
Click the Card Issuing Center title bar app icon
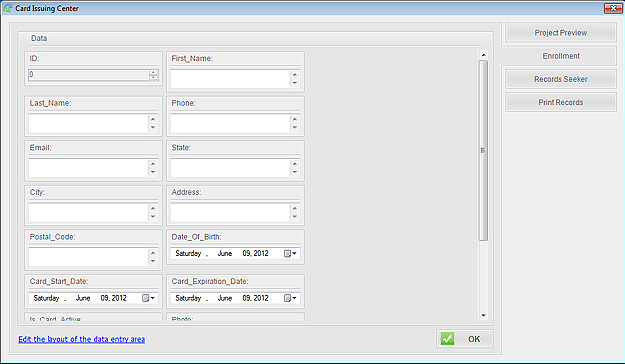[x=7, y=8]
